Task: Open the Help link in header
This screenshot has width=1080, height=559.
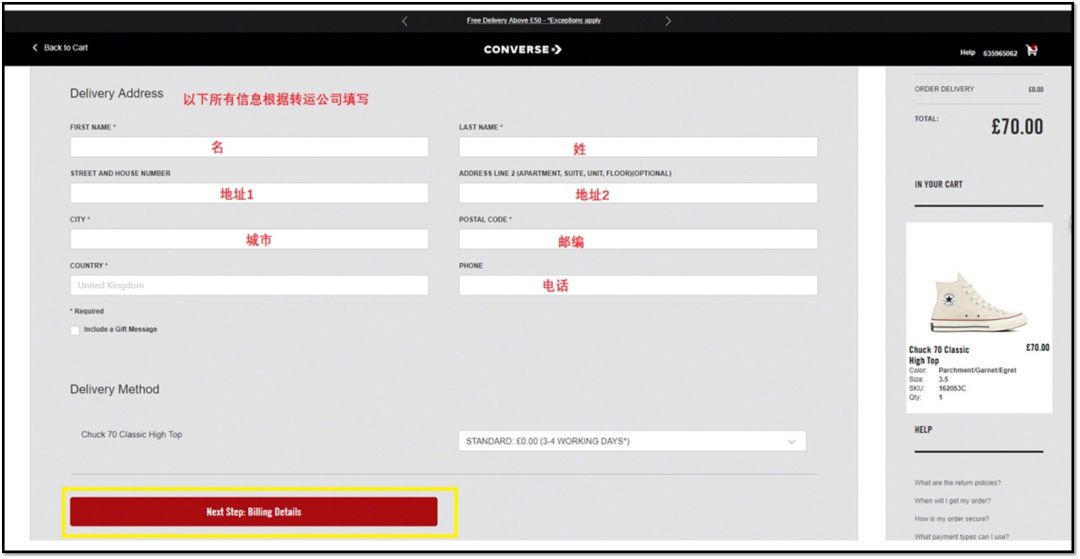Action: pos(968,52)
